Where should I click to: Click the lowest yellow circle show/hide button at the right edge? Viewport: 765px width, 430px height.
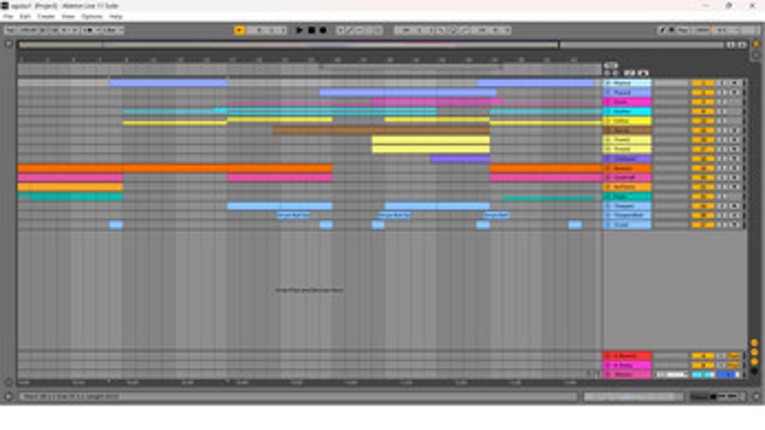(754, 362)
